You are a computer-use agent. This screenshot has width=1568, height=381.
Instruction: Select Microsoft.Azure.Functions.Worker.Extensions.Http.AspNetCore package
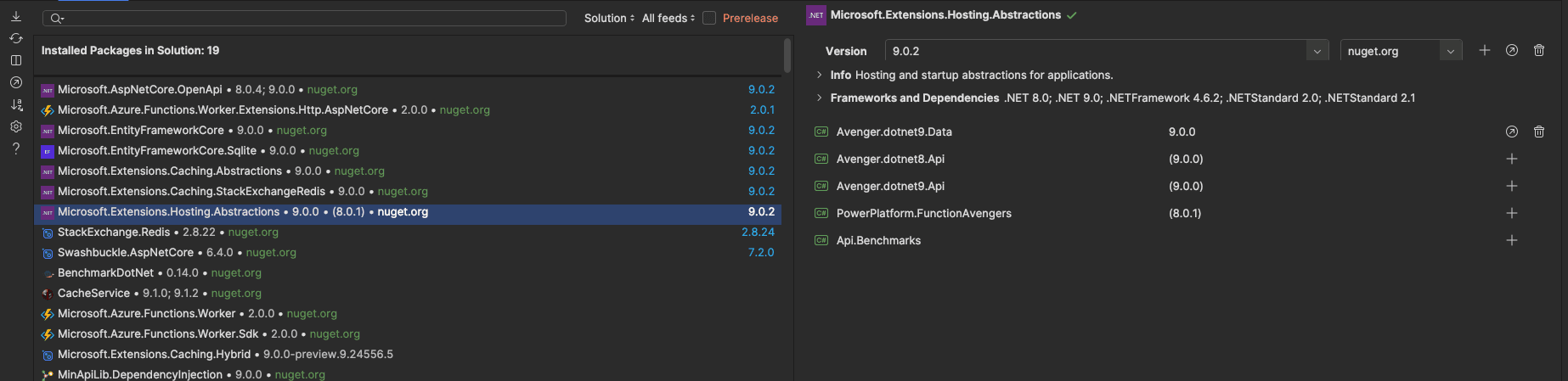[x=408, y=109]
